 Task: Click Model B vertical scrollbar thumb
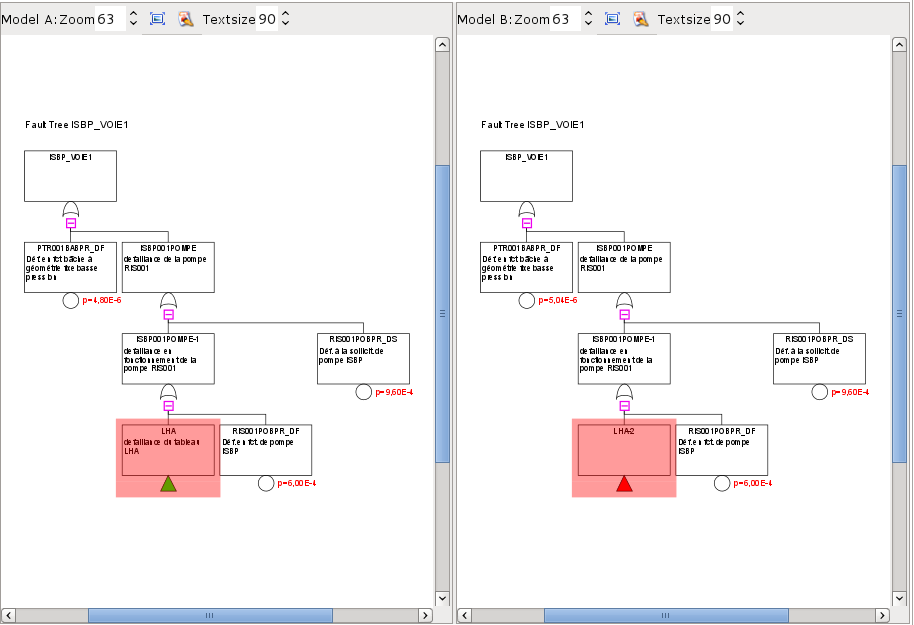[899, 314]
